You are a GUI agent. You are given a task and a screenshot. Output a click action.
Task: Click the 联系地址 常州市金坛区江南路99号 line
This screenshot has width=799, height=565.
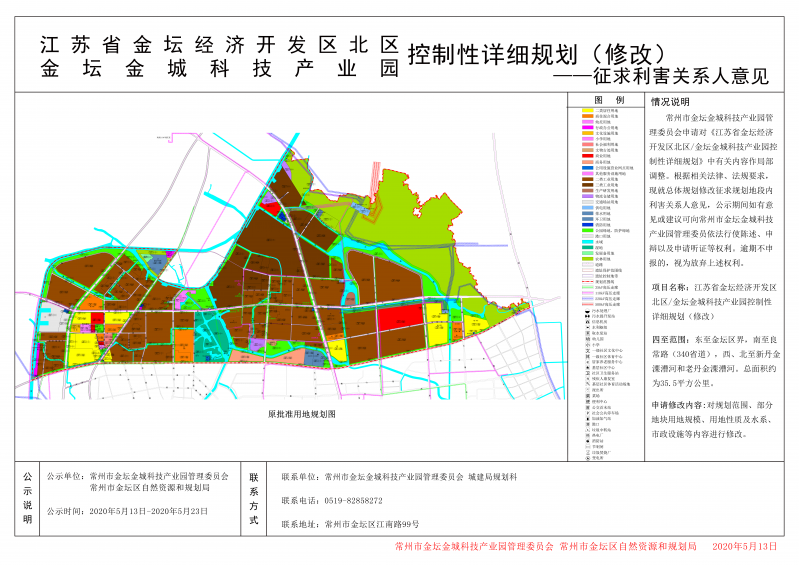[x=350, y=524]
